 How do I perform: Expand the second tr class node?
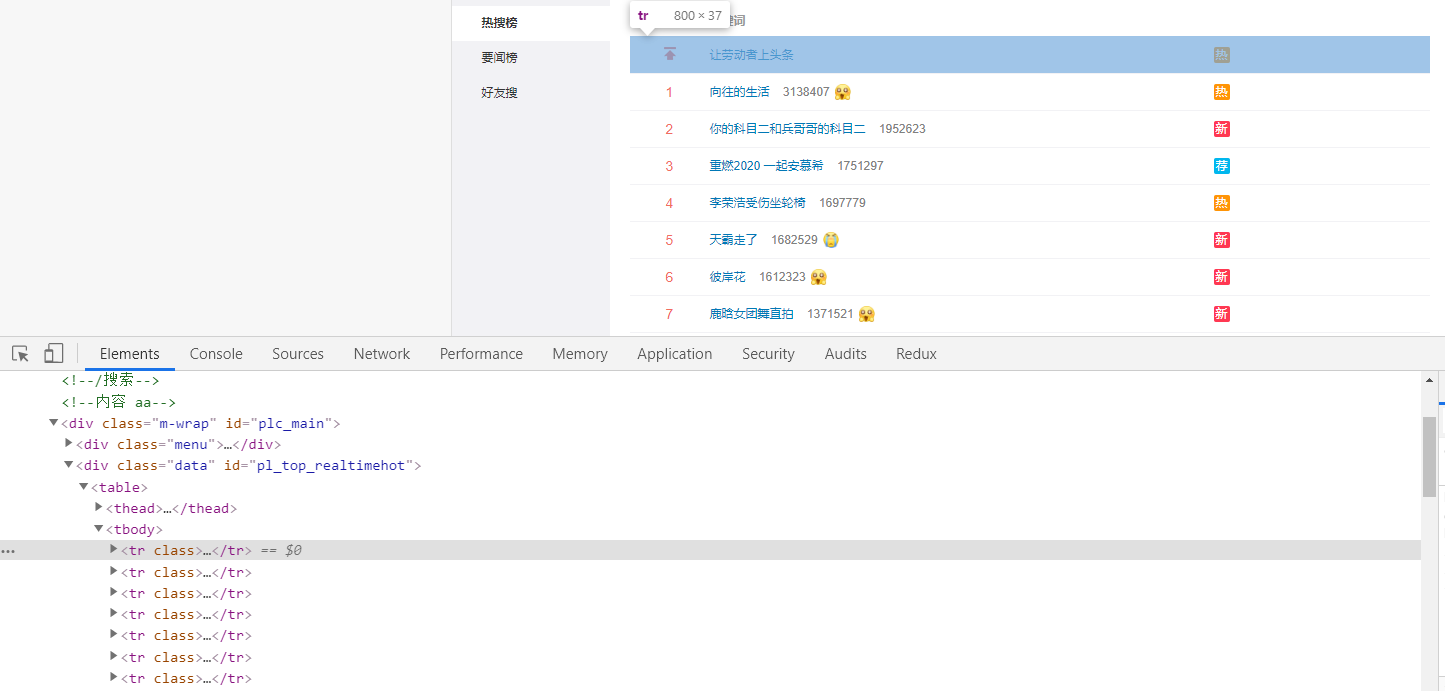(114, 571)
